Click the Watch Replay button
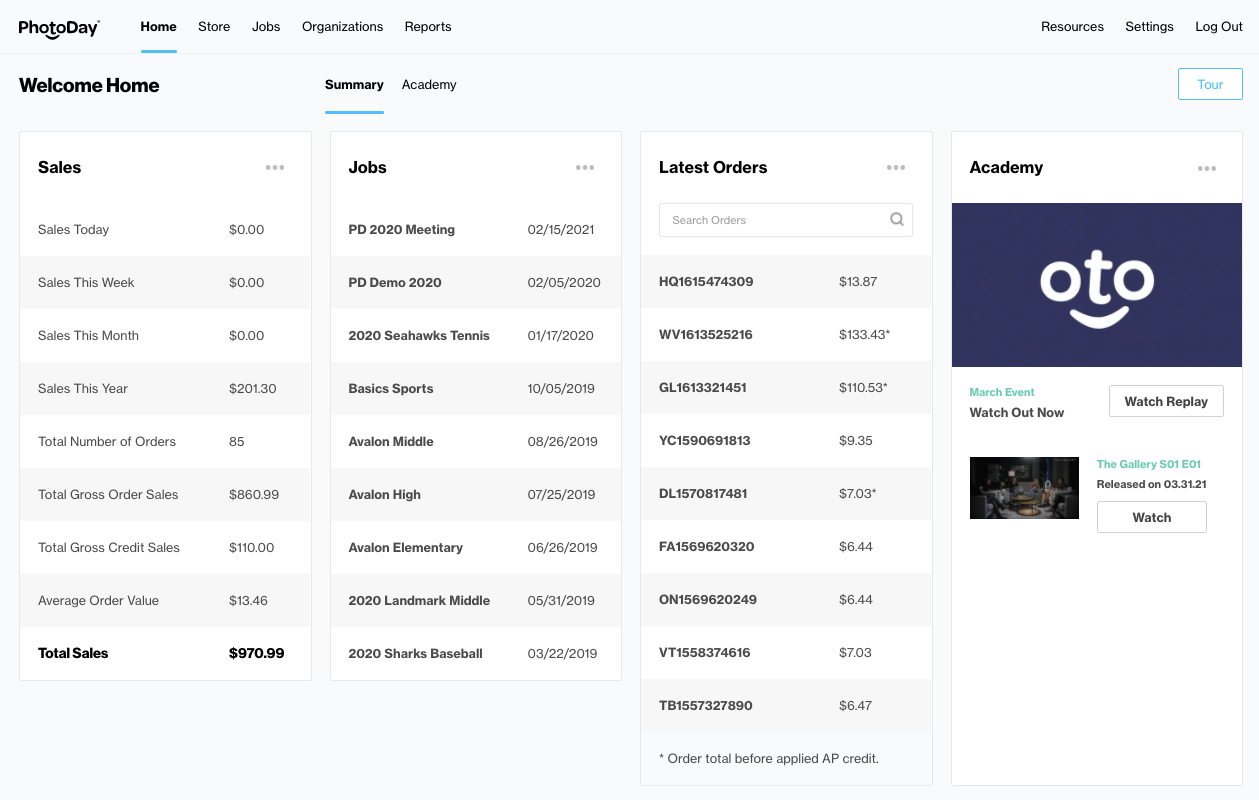Screen dimensions: 1259x800 [1166, 401]
